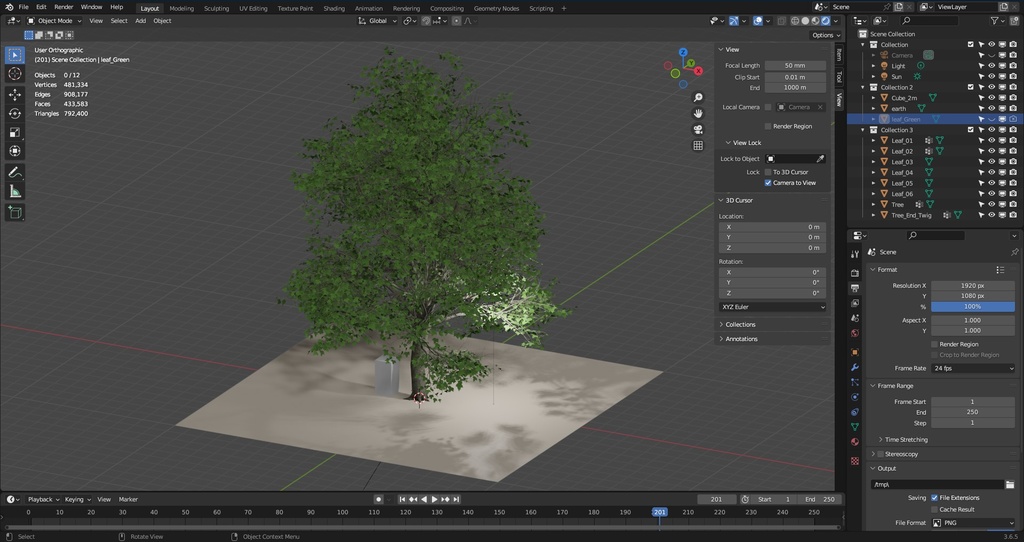The height and width of the screenshot is (542, 1024).
Task: Hide the Tree object with eye icon
Action: pos(991,204)
